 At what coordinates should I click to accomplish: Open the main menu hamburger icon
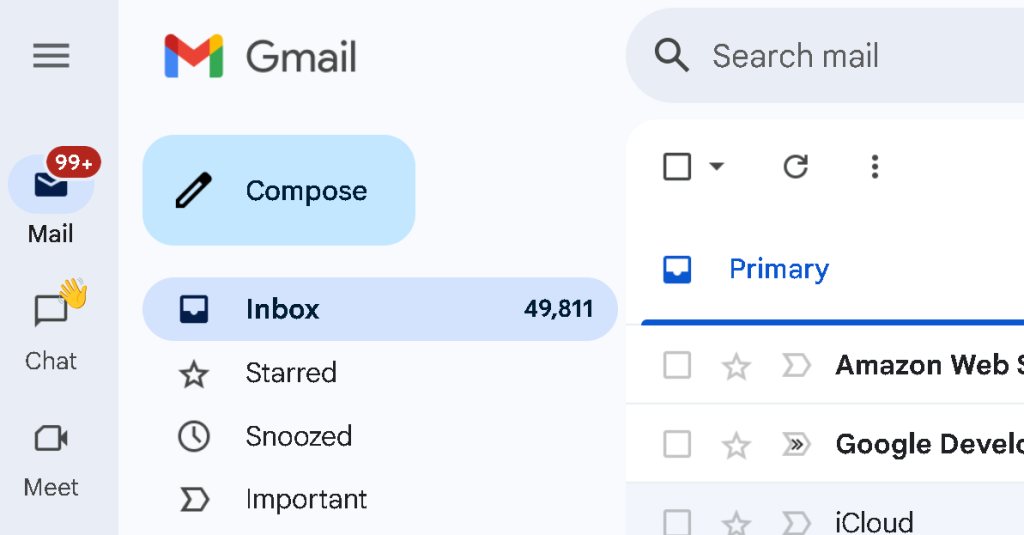point(51,56)
